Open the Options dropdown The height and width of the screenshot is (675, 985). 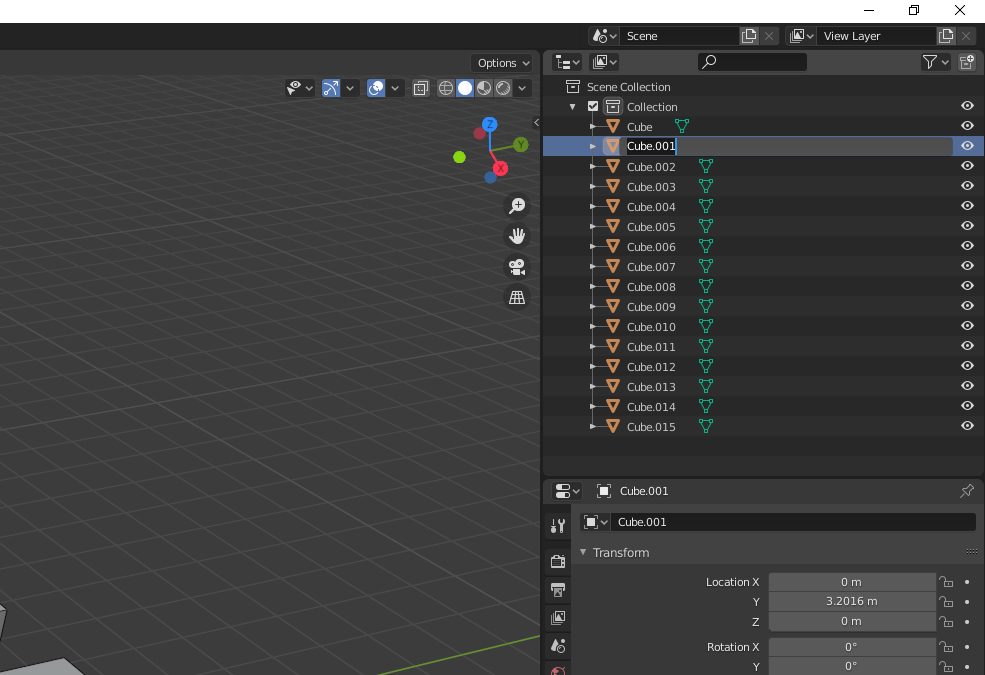tap(503, 63)
